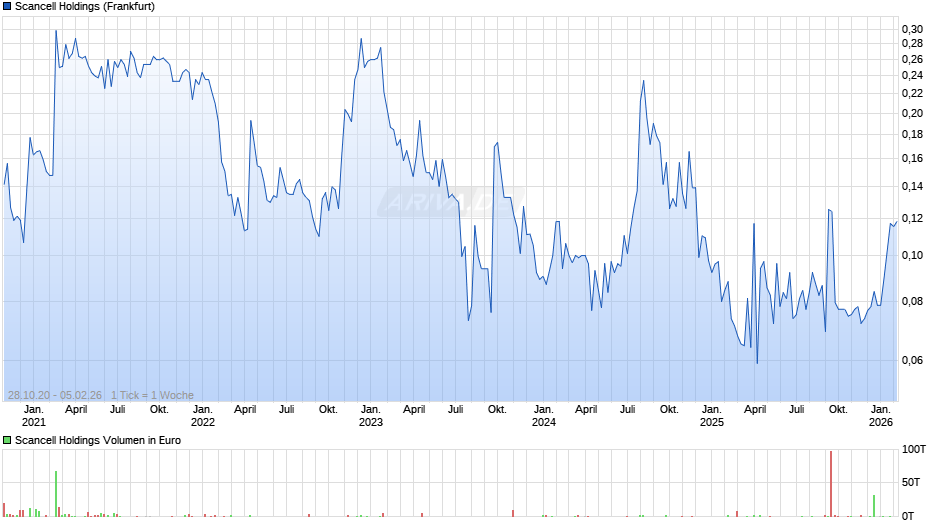Click the tallest red volume bar near Okt. 2025
The width and height of the screenshot is (940, 526).
(831, 483)
